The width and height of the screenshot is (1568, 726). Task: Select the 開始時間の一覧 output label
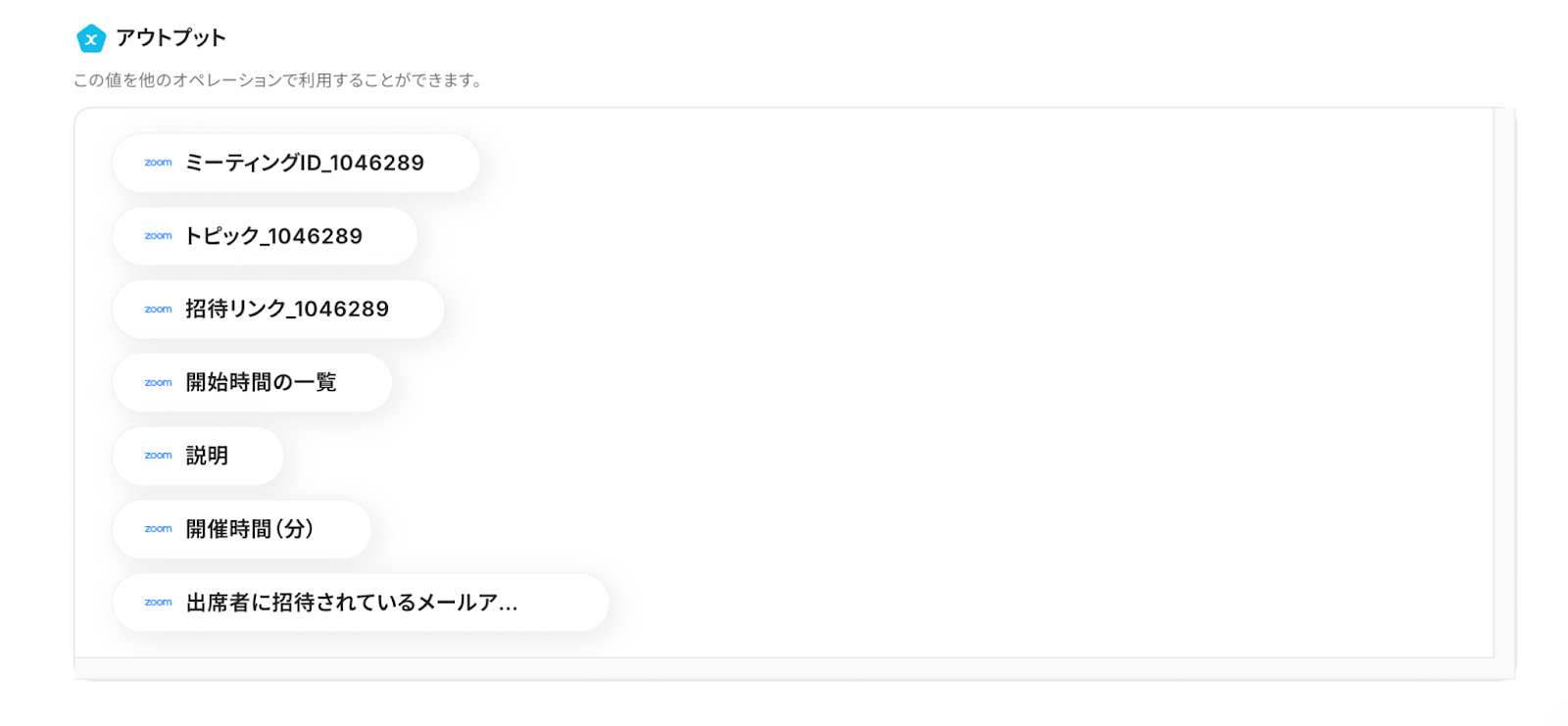(x=262, y=383)
